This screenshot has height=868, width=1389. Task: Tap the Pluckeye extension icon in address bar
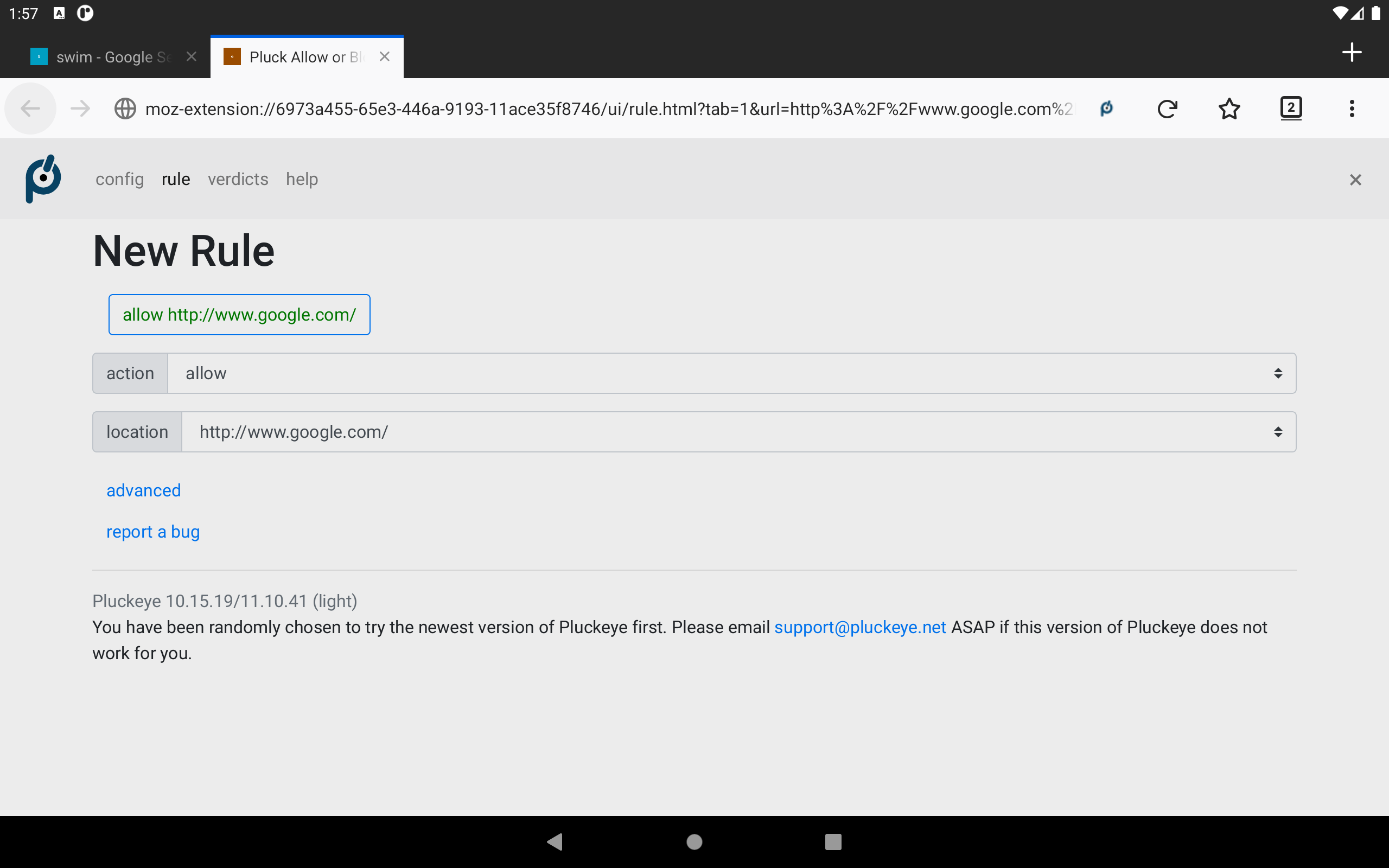[x=1106, y=108]
